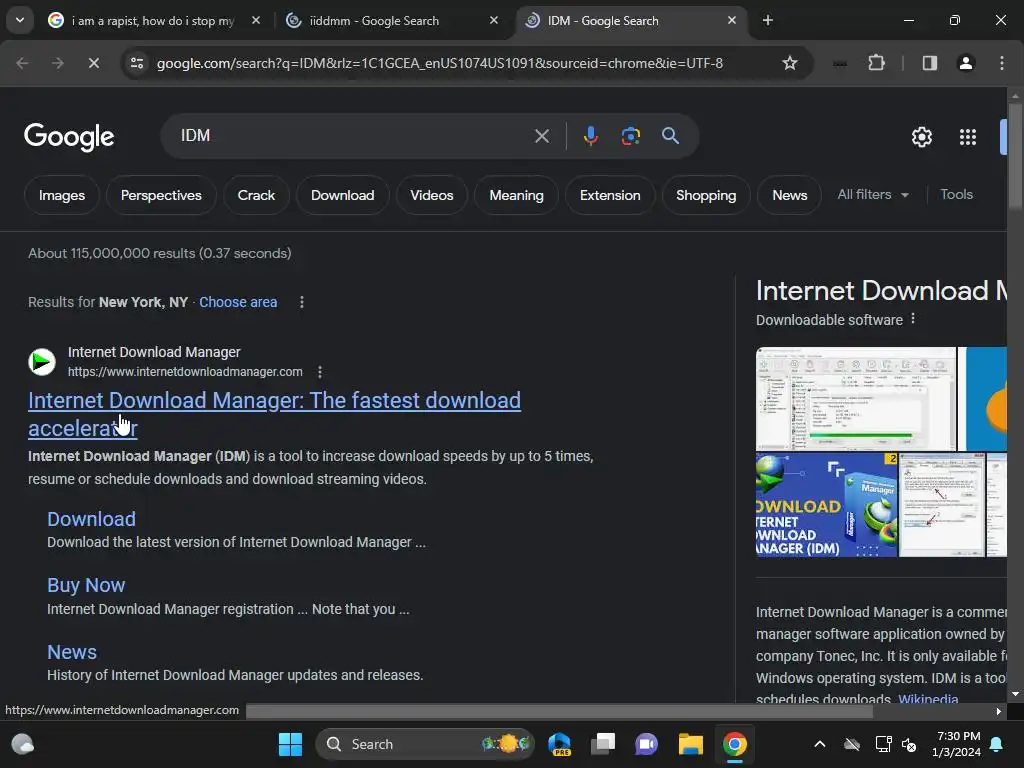
Task: Open Google quick settings gear
Action: [921, 136]
